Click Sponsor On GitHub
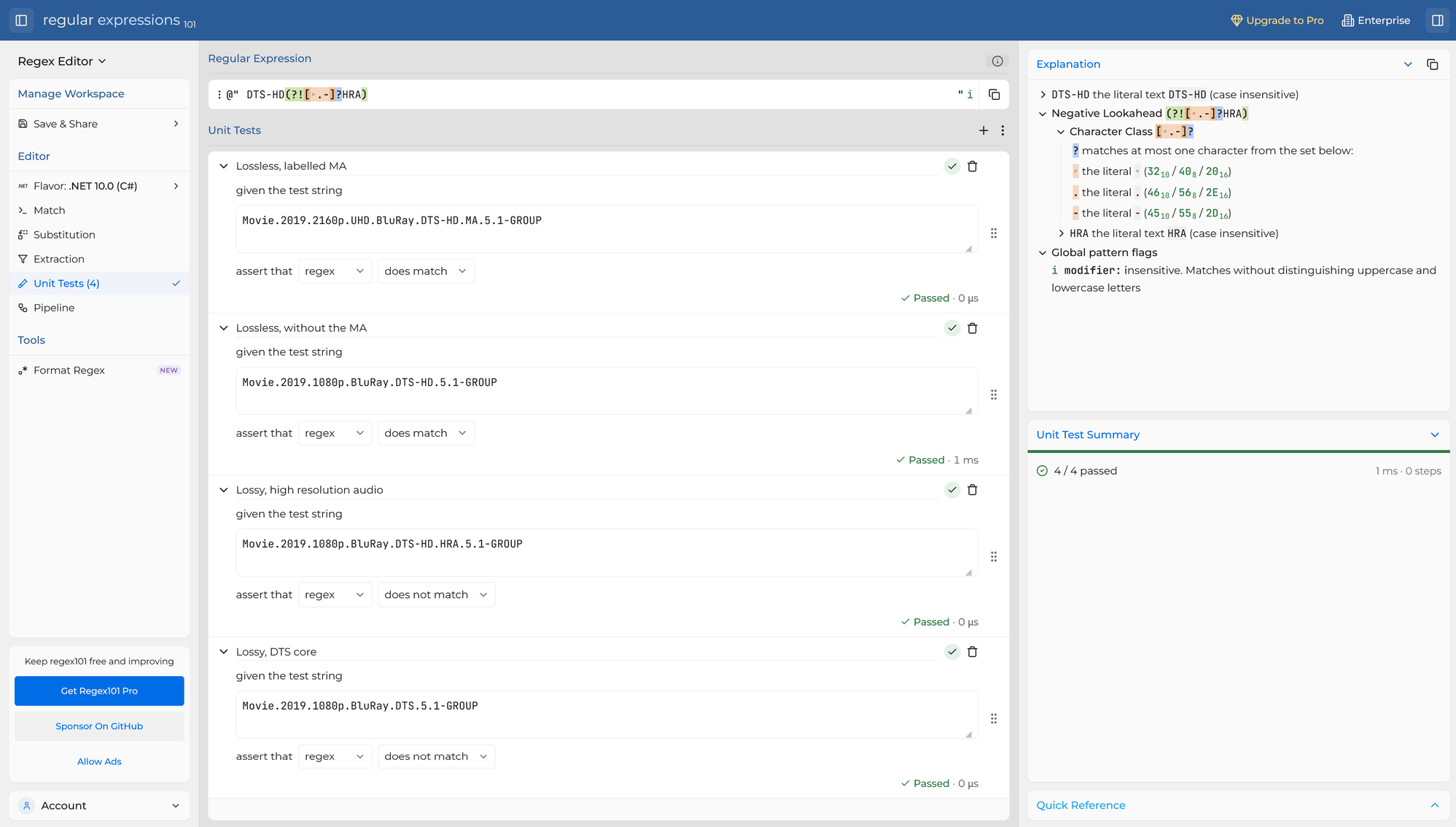The width and height of the screenshot is (1456, 827). coord(99,726)
